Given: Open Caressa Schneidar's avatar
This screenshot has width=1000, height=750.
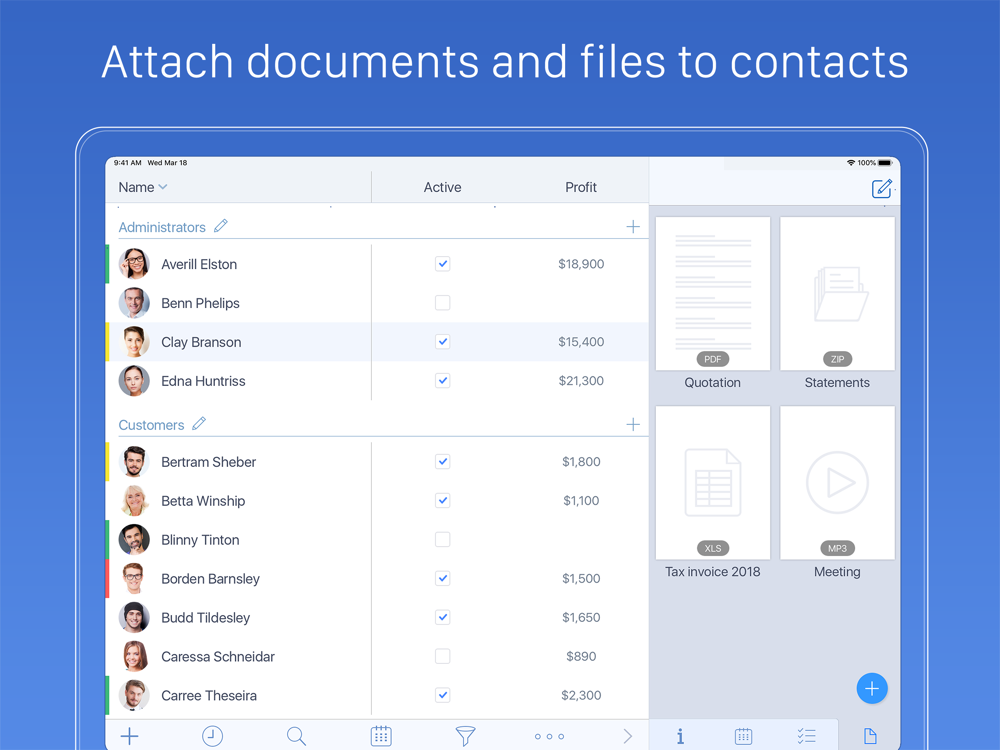Looking at the screenshot, I should (134, 656).
